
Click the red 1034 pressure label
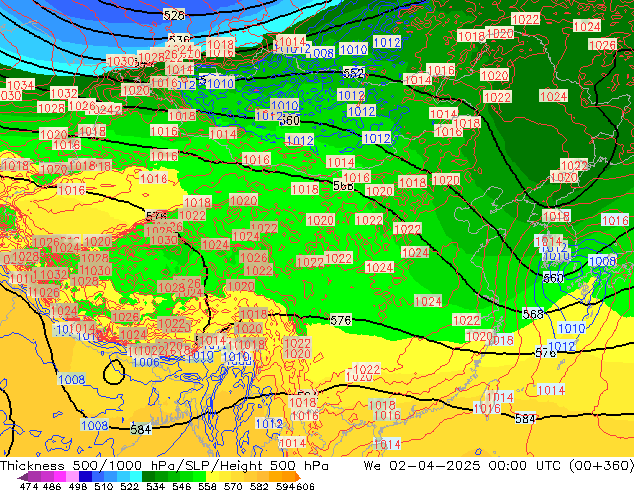21,85
